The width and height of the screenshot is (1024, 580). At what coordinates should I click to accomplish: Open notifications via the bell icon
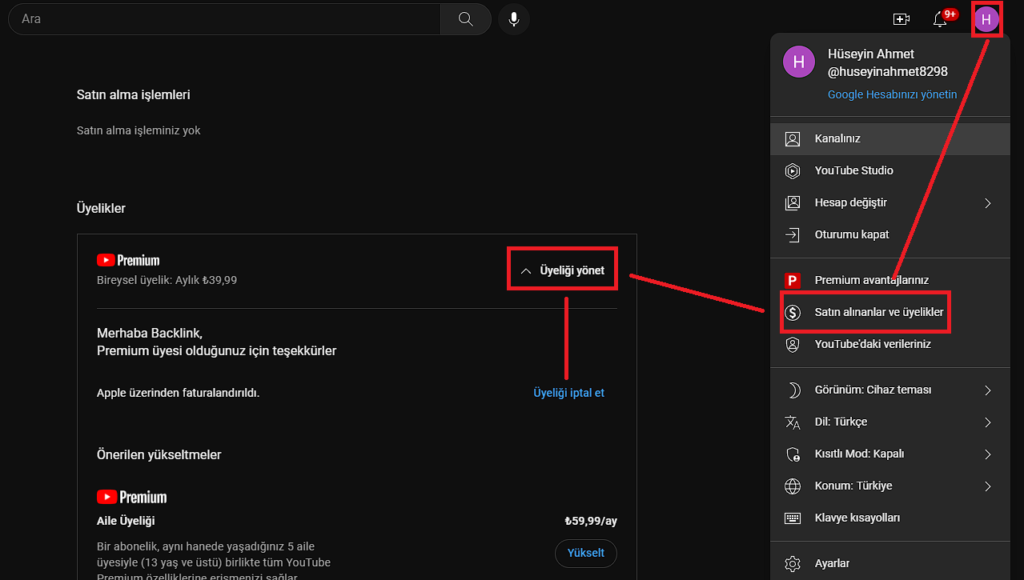pyautogui.click(x=939, y=18)
